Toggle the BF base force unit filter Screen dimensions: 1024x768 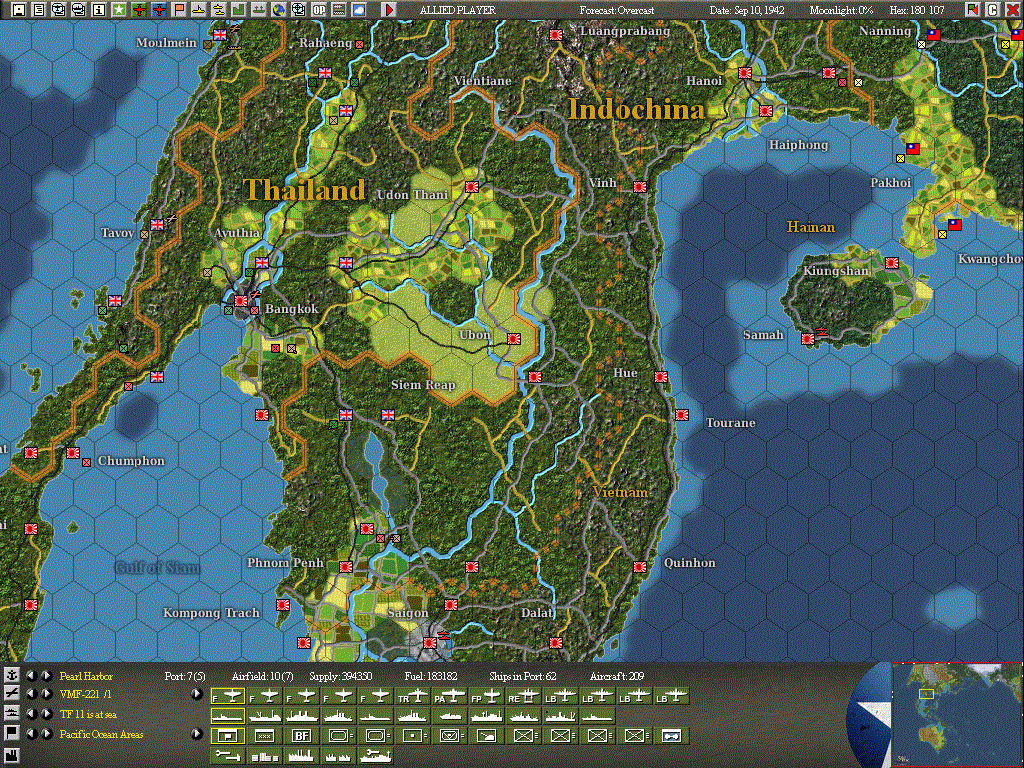[301, 736]
